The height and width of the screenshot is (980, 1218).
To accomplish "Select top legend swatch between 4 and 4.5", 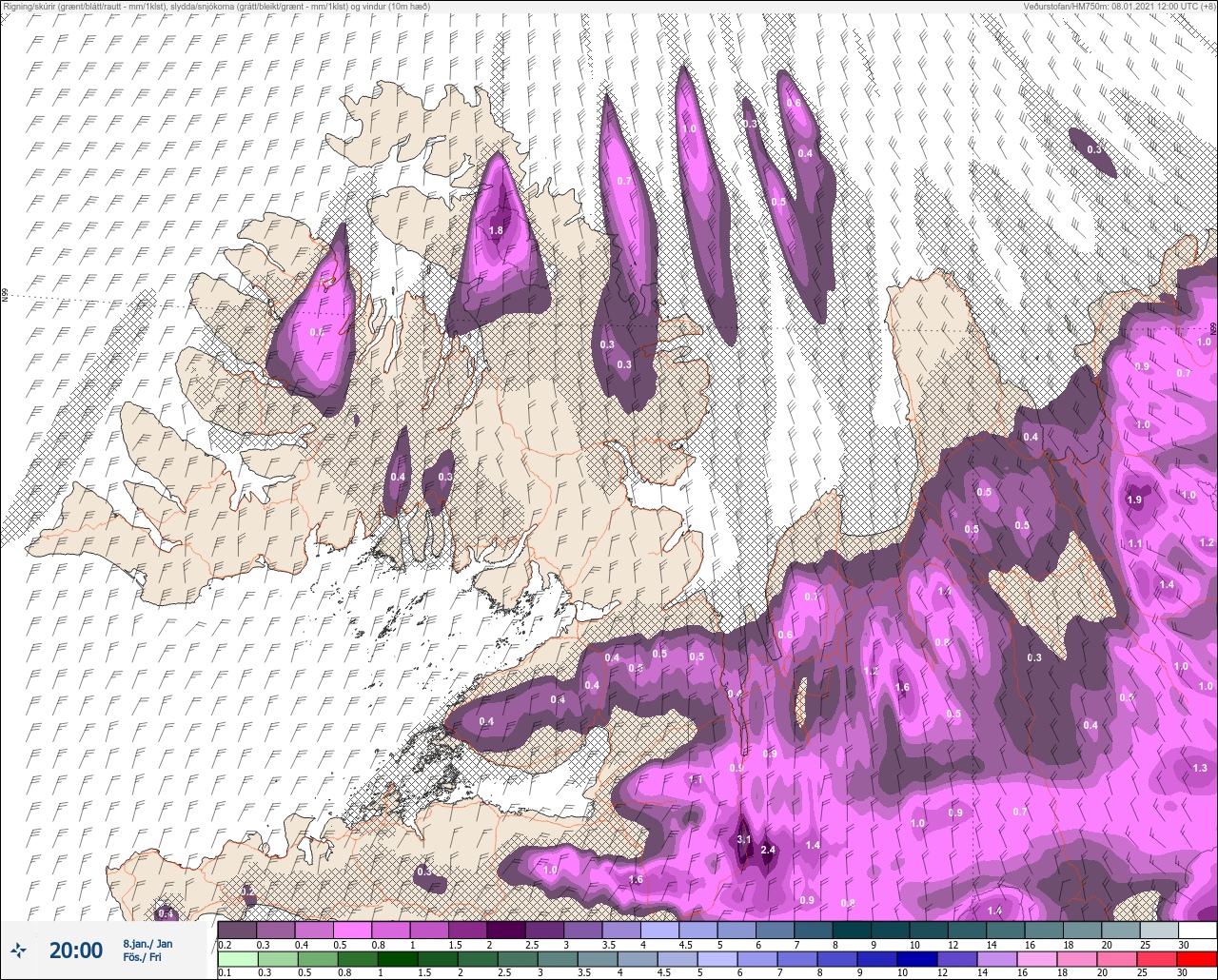I will [659, 929].
